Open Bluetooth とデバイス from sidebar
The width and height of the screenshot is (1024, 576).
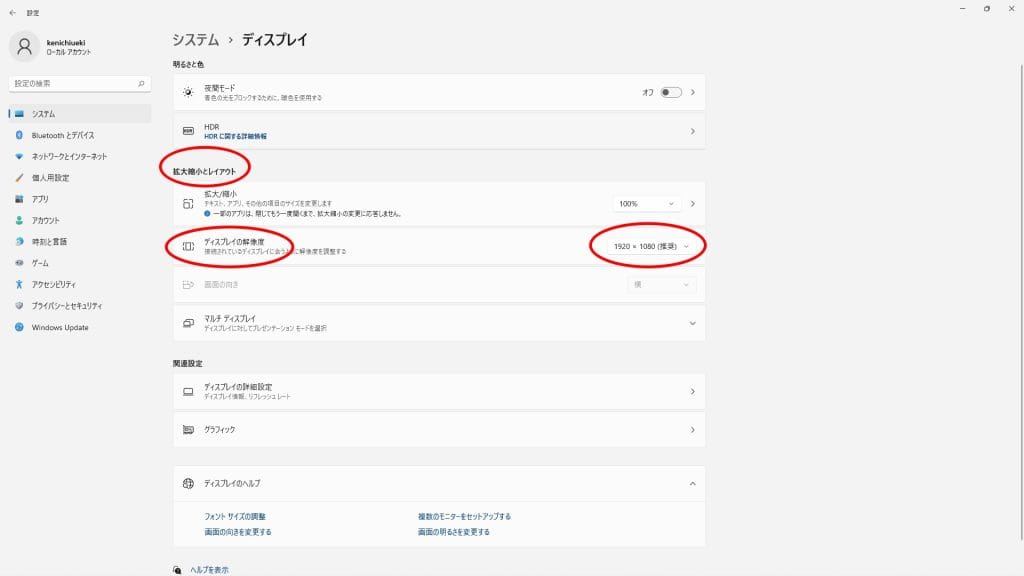[62, 135]
